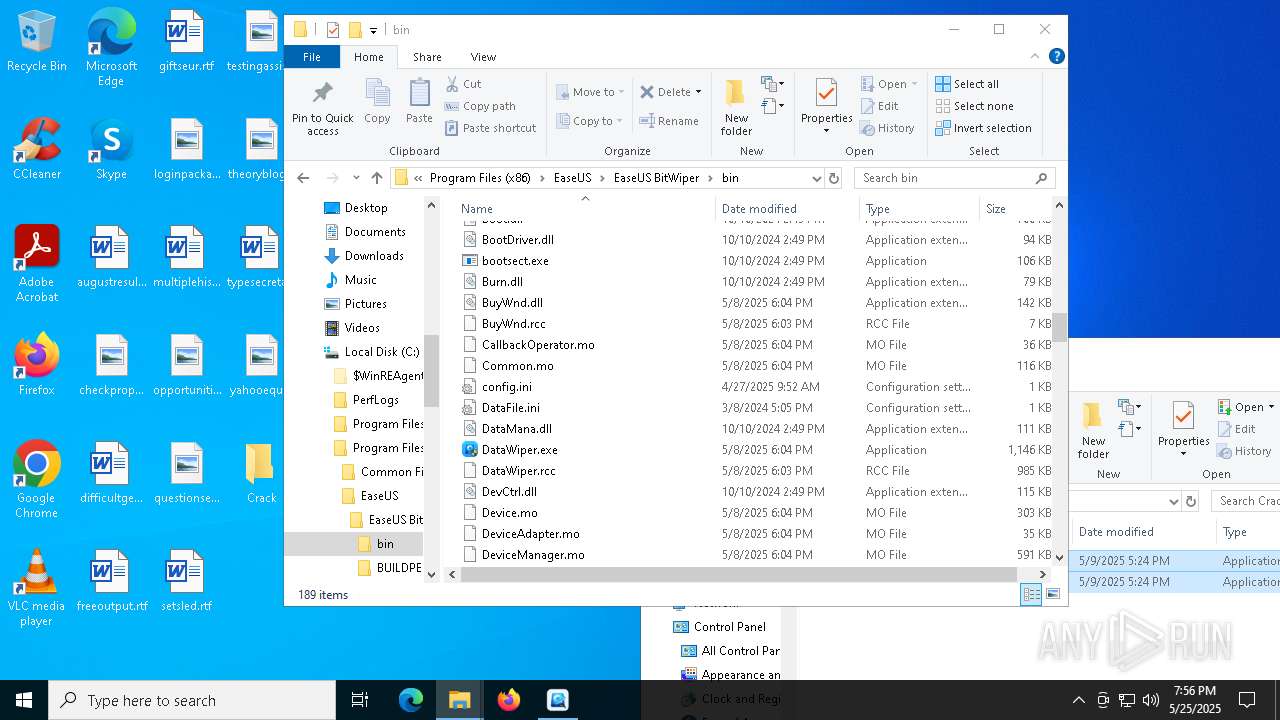
Task: Select Local Disk (C:) in tree
Action: coord(382,352)
